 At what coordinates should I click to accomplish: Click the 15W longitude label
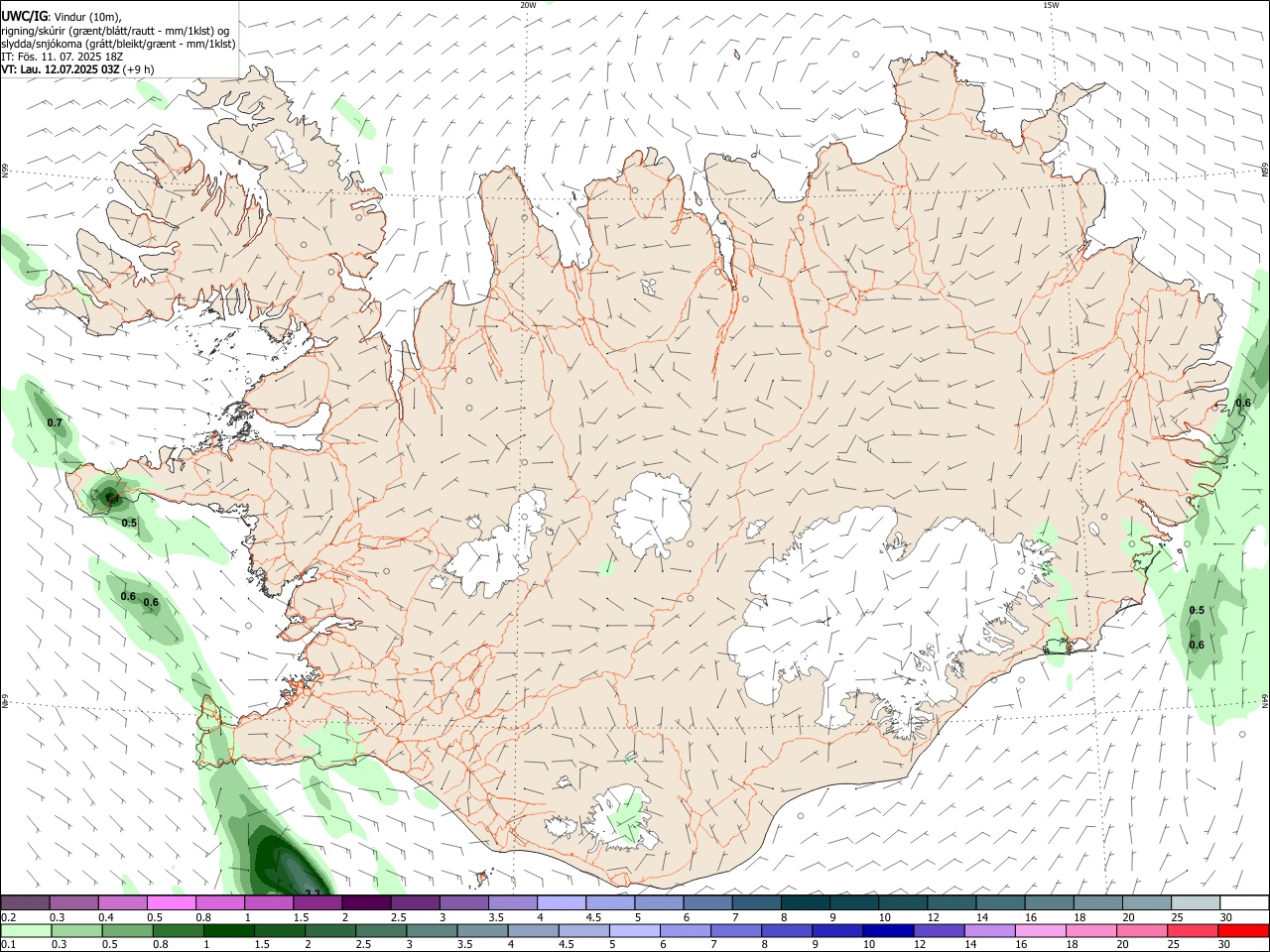(x=1051, y=5)
